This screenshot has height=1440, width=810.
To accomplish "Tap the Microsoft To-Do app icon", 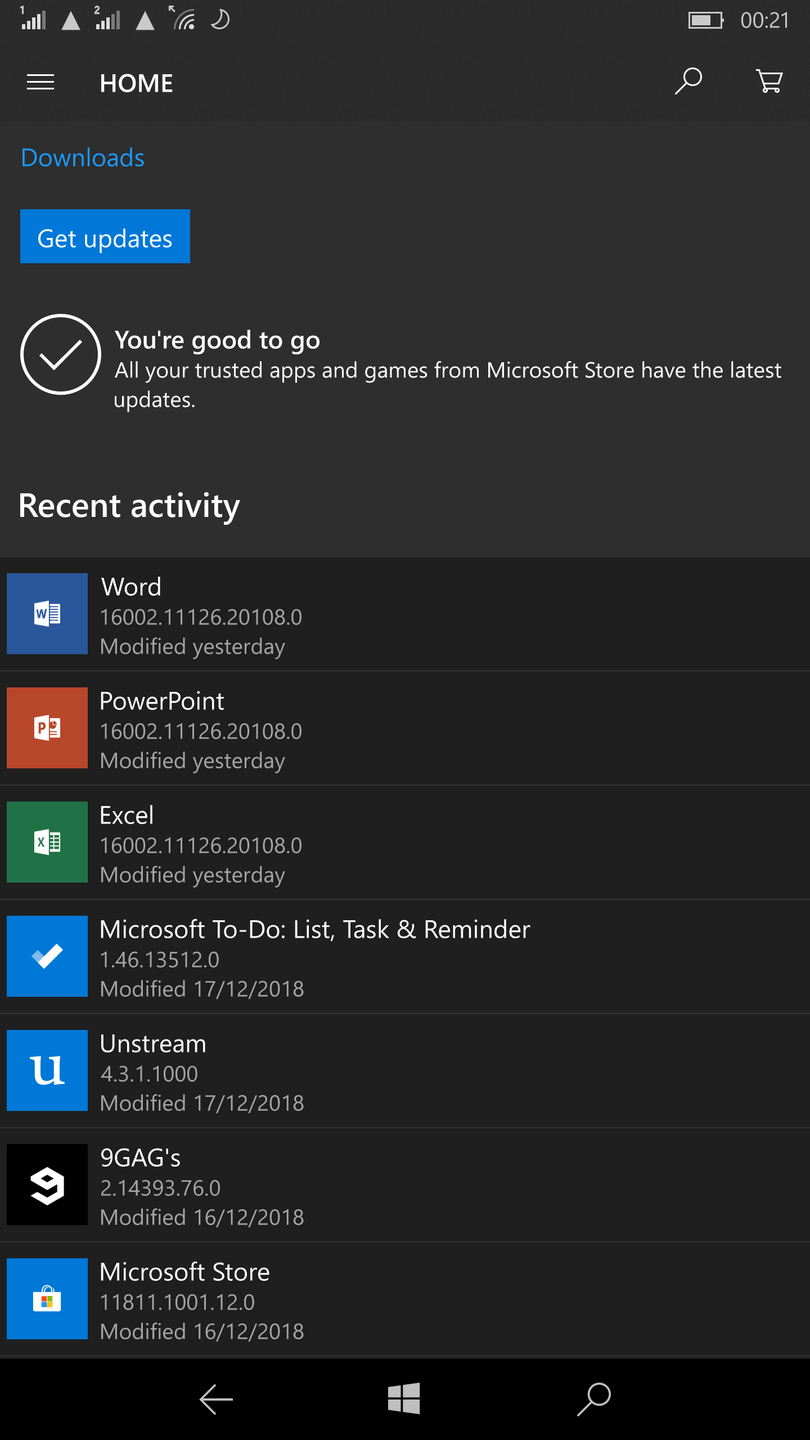I will [x=47, y=956].
